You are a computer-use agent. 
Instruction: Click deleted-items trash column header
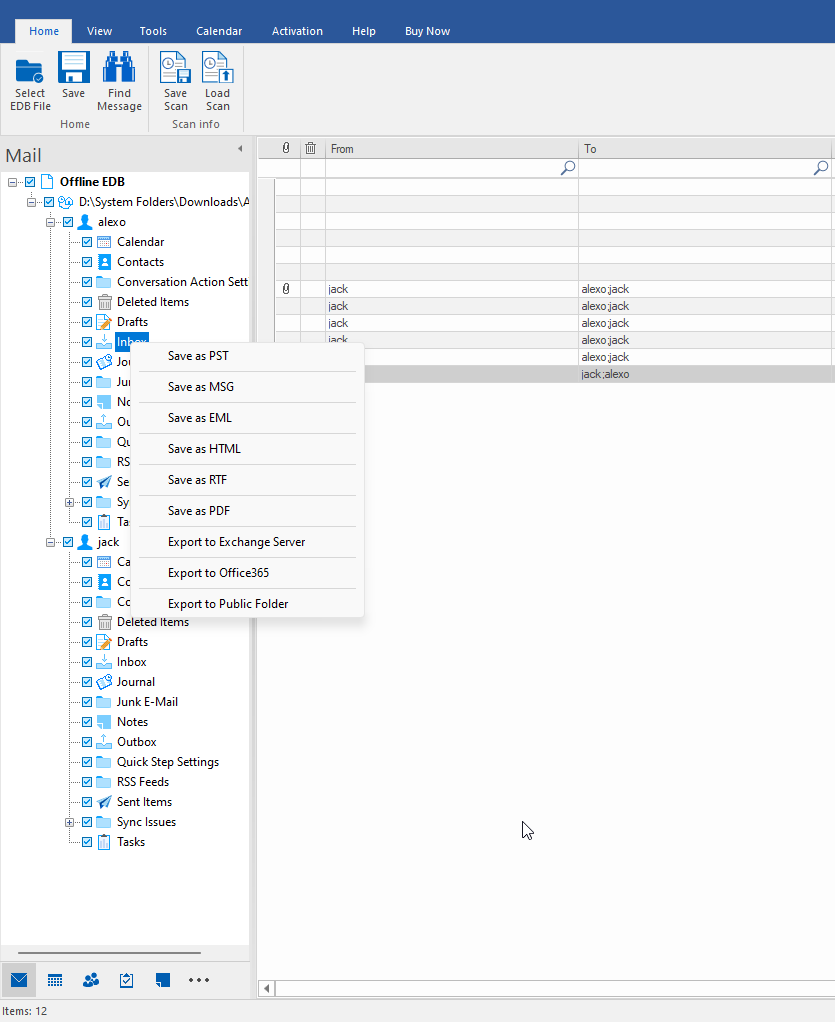[311, 149]
